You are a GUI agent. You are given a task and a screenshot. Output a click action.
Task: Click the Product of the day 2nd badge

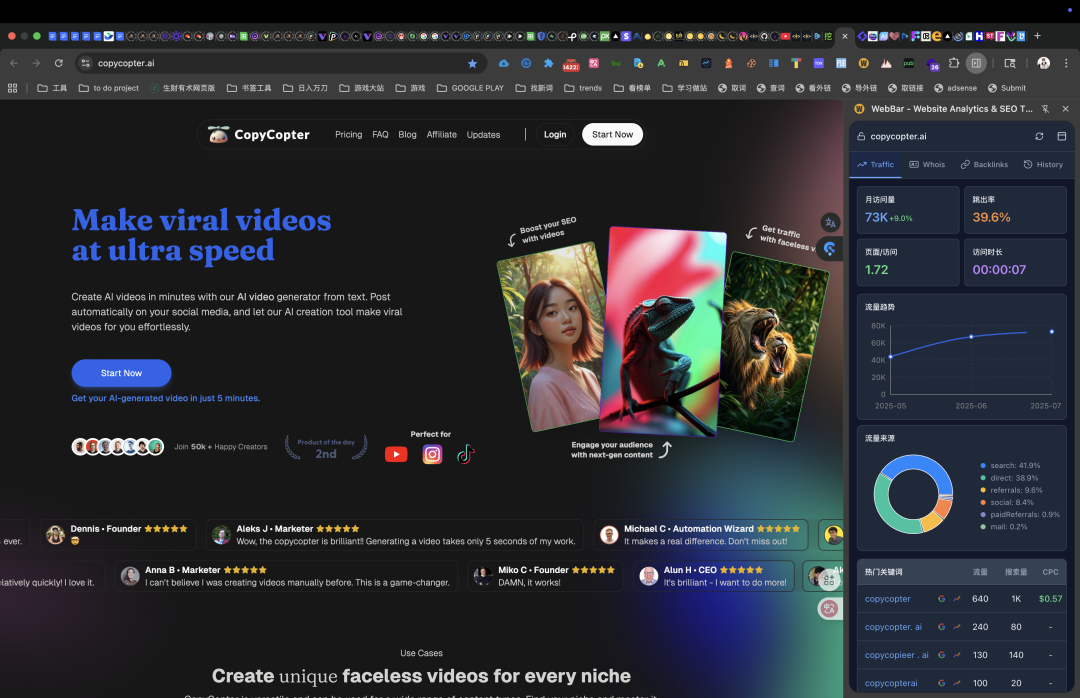click(x=326, y=448)
